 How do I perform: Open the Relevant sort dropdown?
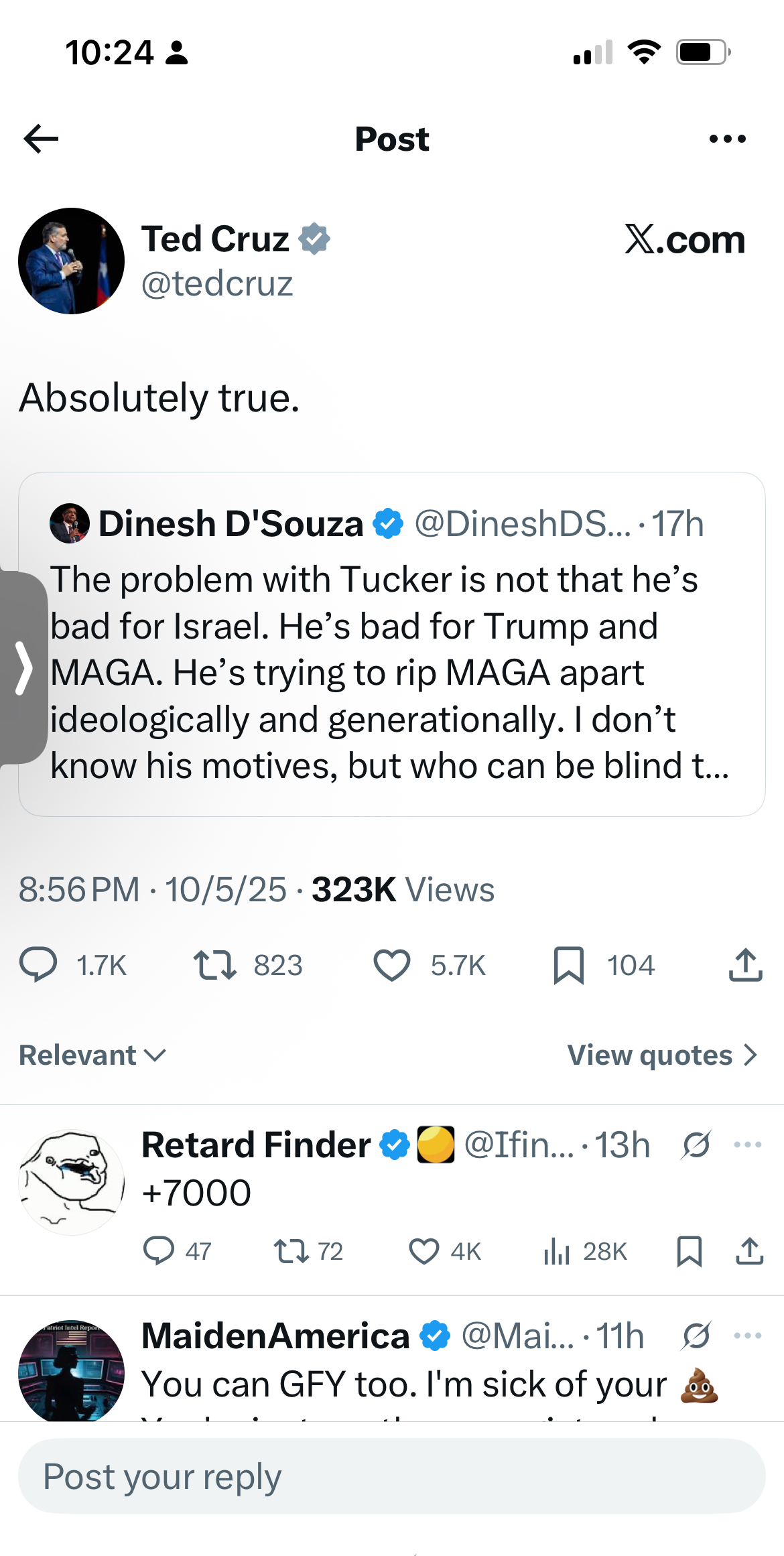coord(92,1055)
